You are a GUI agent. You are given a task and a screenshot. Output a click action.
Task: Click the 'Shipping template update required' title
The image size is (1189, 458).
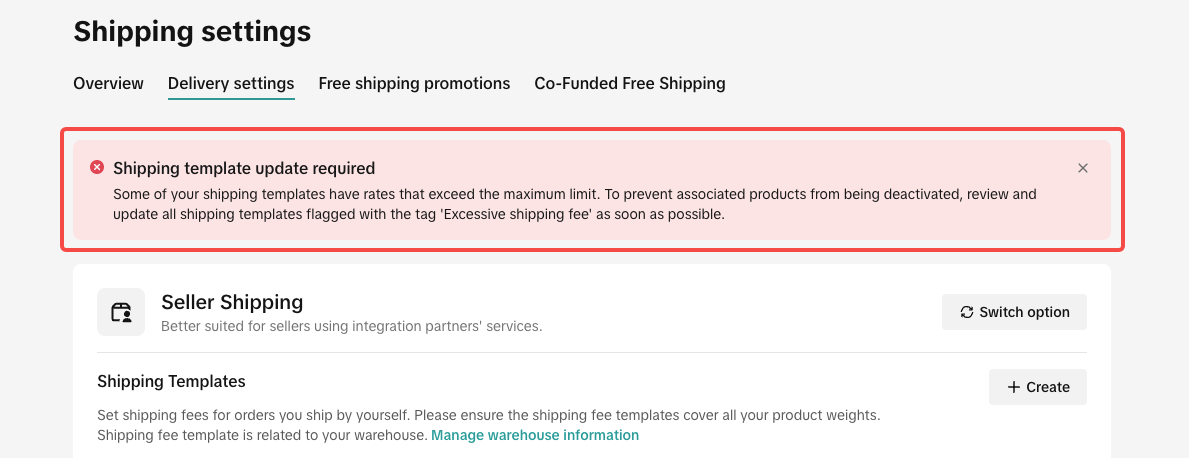tap(244, 168)
